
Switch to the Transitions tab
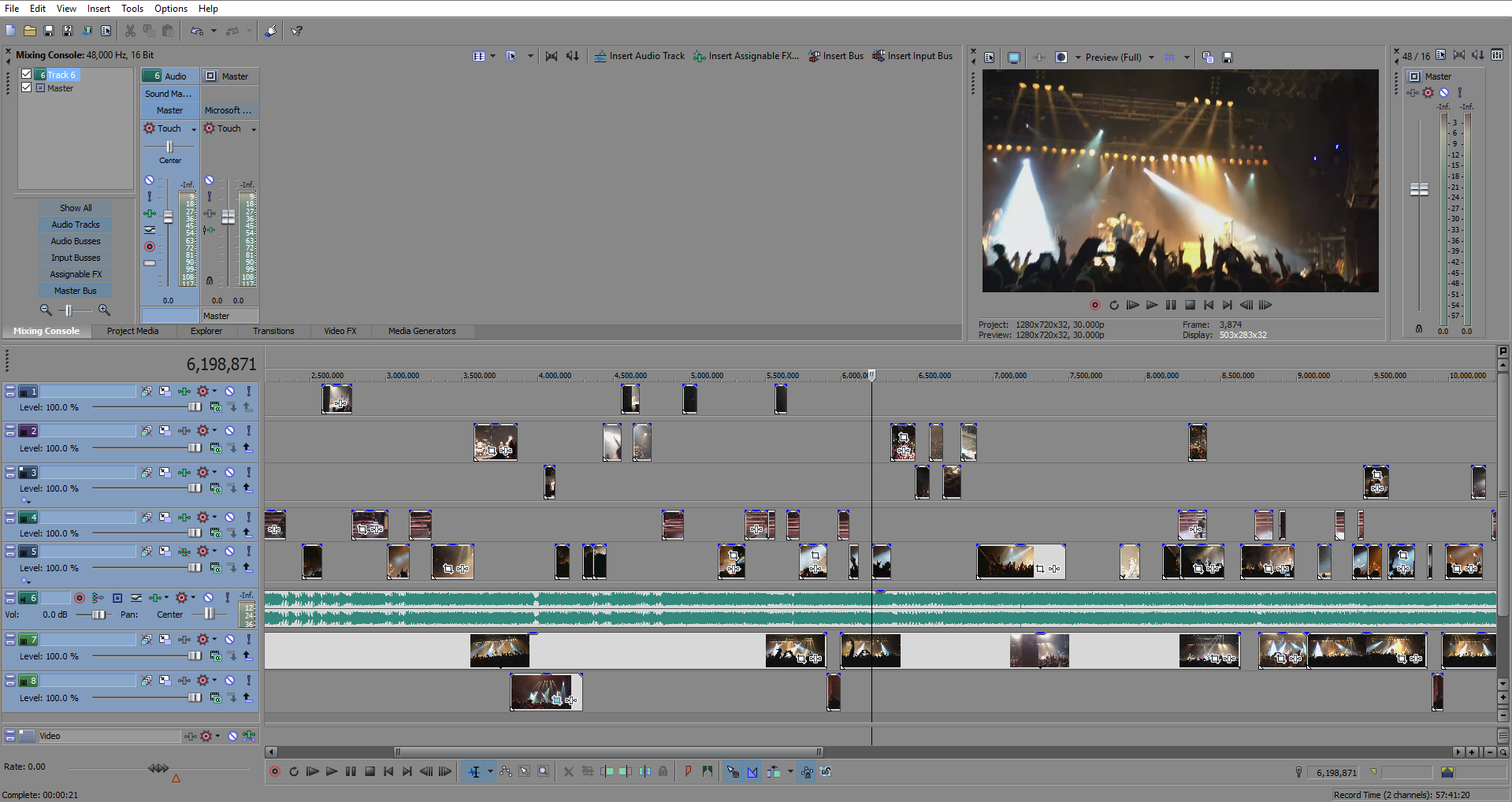(x=273, y=331)
